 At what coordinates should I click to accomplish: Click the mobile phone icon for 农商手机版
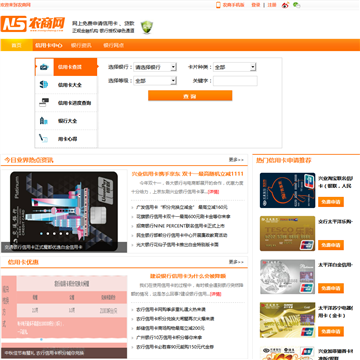tap(219, 5)
